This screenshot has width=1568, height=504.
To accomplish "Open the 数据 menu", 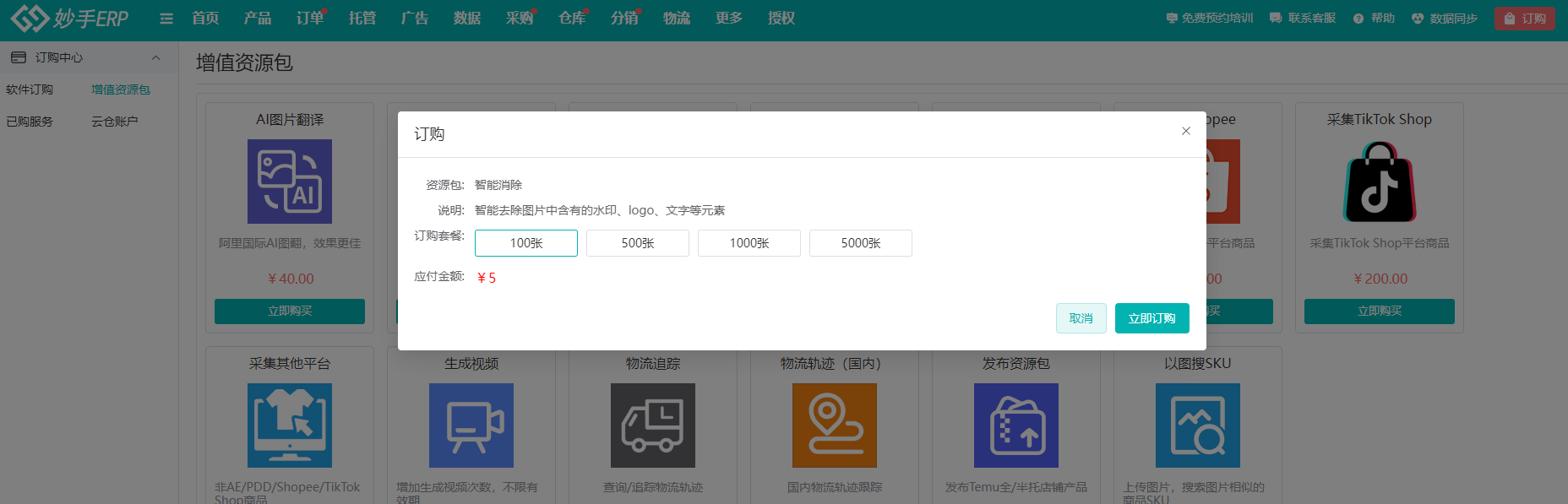I will click(467, 19).
